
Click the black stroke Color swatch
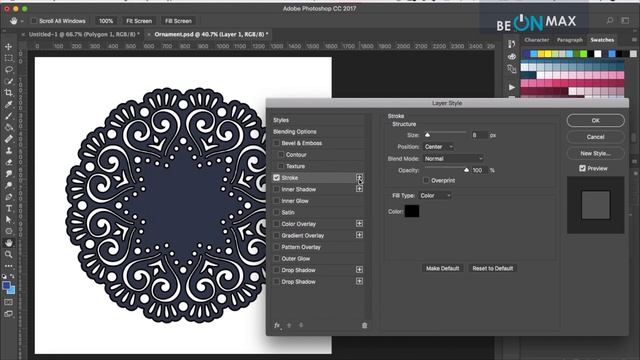click(412, 211)
